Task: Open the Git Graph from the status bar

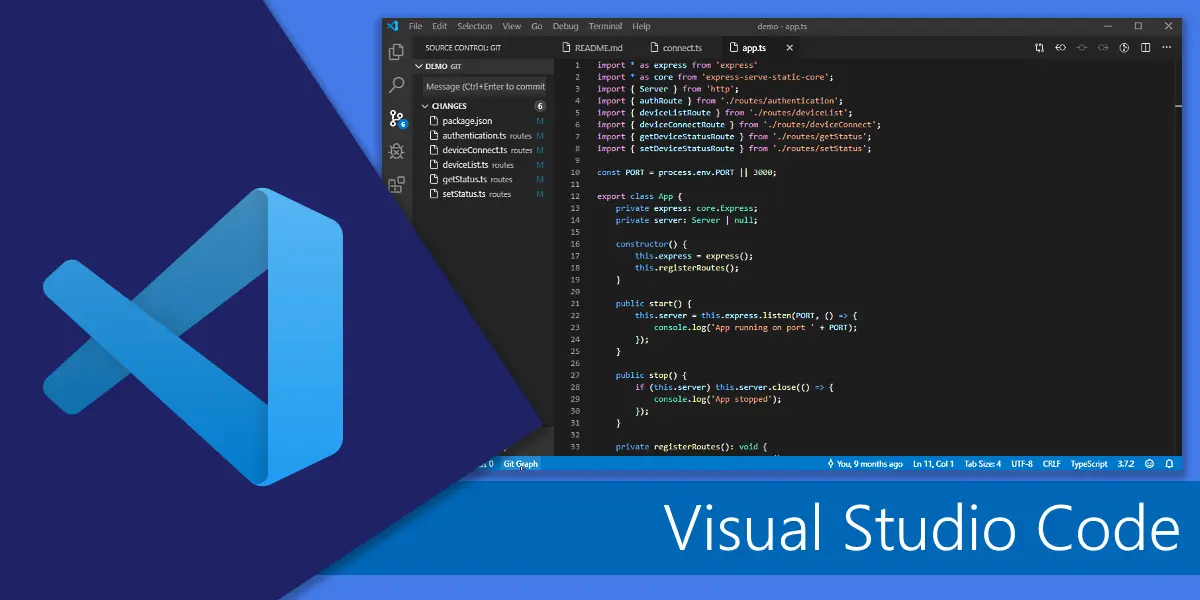Action: [520, 463]
